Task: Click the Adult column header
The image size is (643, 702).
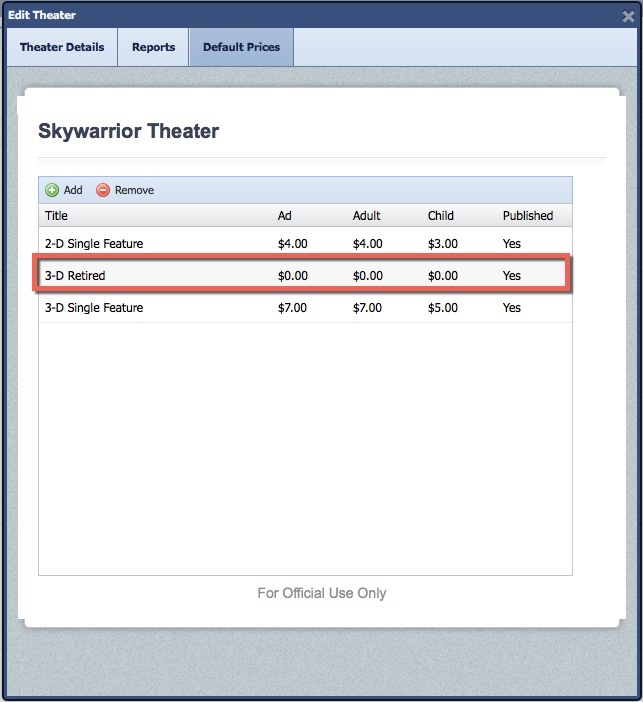Action: tap(368, 215)
